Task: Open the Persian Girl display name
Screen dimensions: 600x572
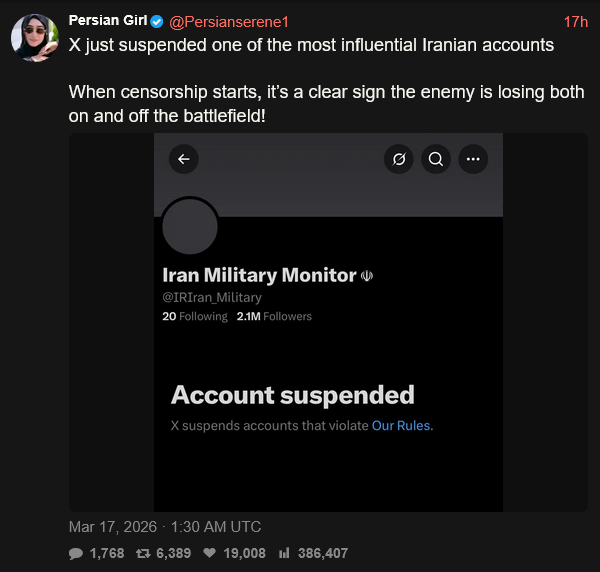Action: coord(107,21)
